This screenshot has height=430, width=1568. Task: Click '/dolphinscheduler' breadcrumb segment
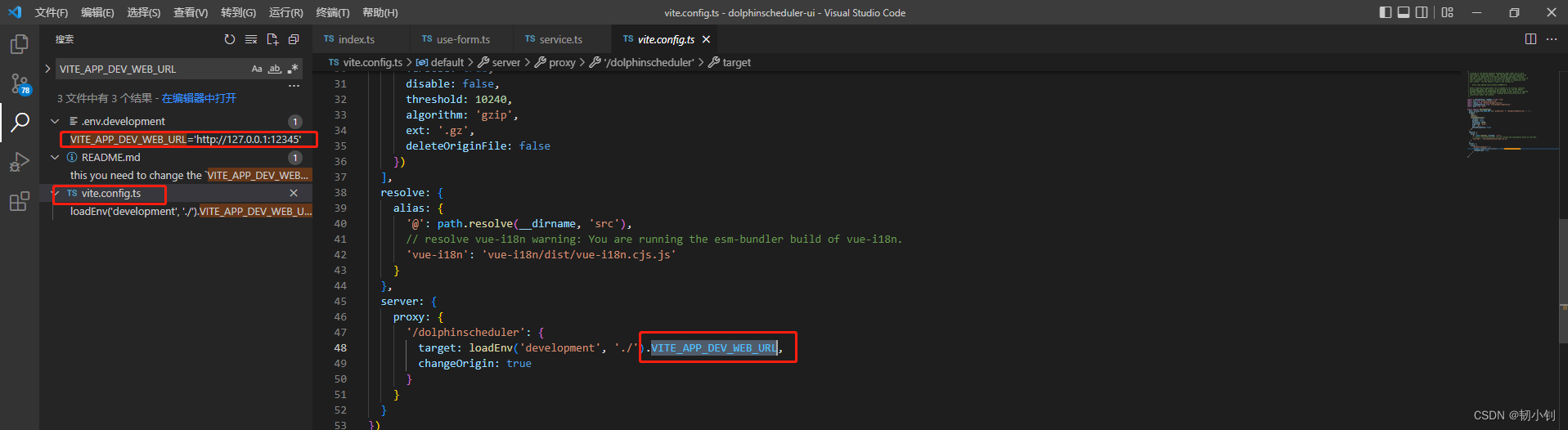pos(649,62)
